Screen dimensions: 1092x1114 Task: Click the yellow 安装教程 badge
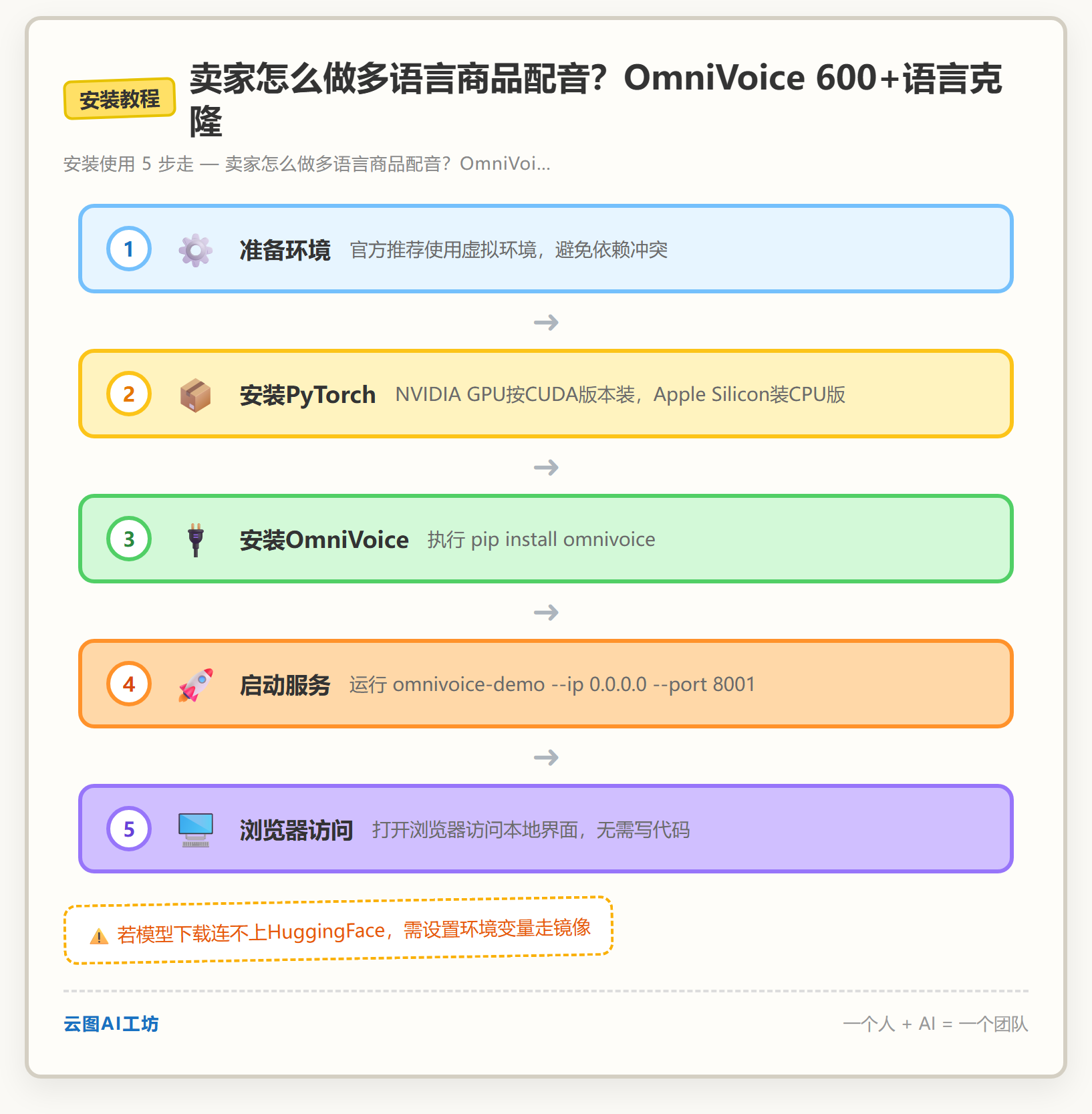(120, 99)
